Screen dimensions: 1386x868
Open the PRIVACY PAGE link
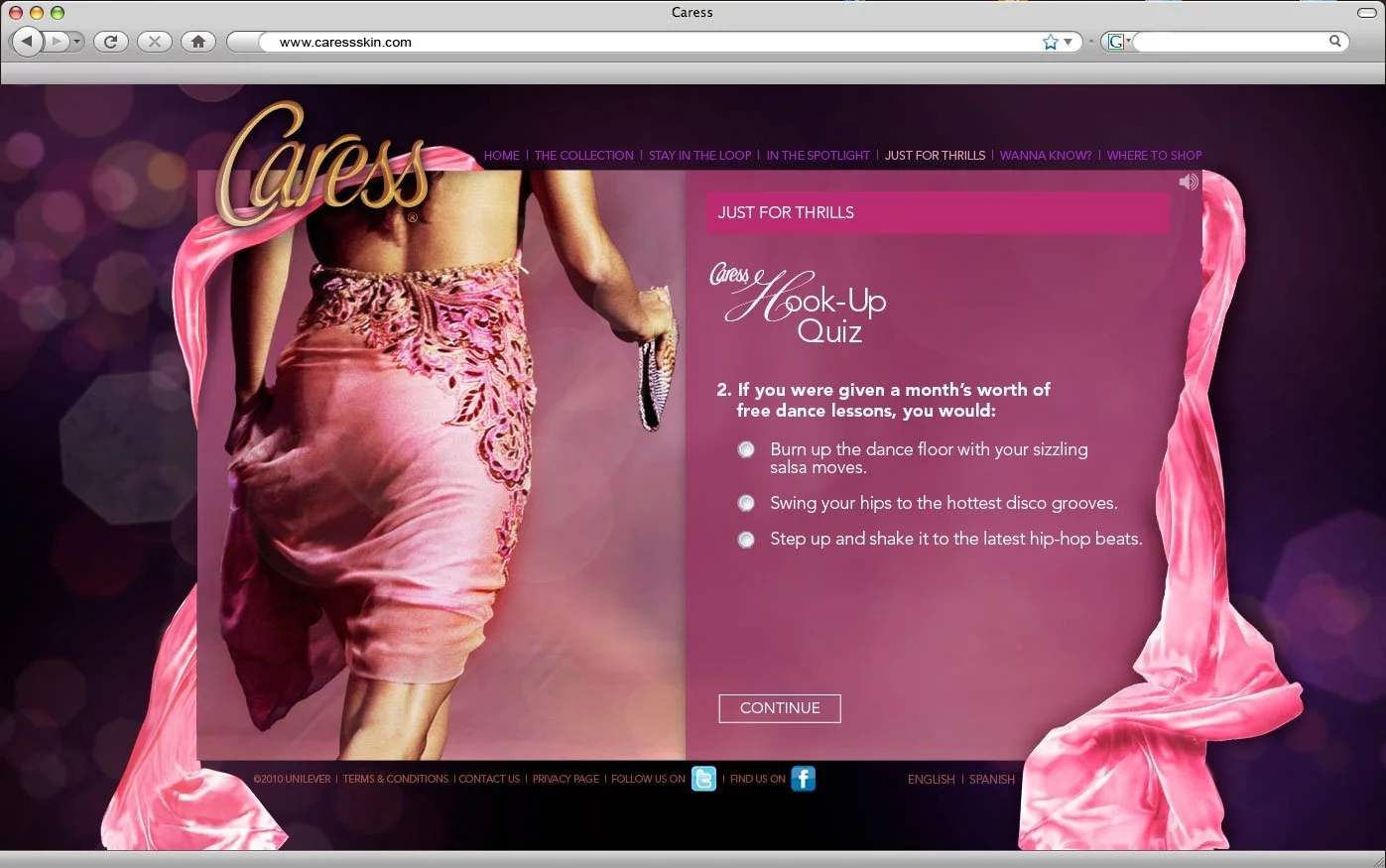[x=566, y=779]
